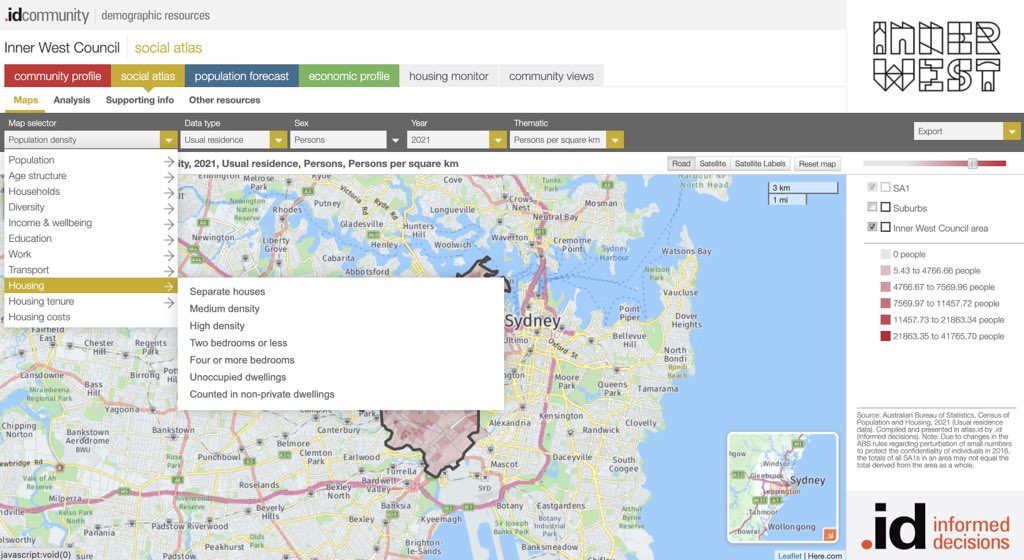Screen dimensions: 1024x560
Task: Open the Housing tenure submenu arrow
Action: 168,302
